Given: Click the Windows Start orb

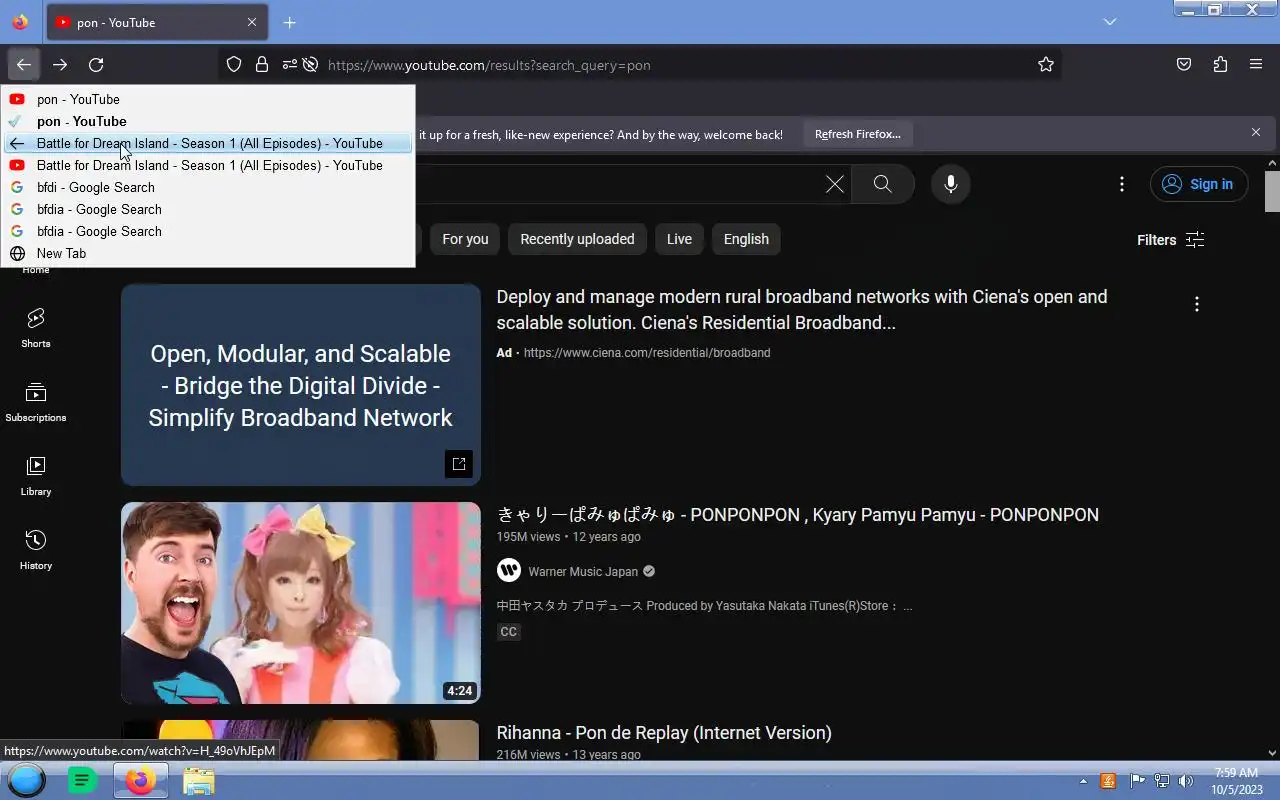Looking at the screenshot, I should pos(27,781).
